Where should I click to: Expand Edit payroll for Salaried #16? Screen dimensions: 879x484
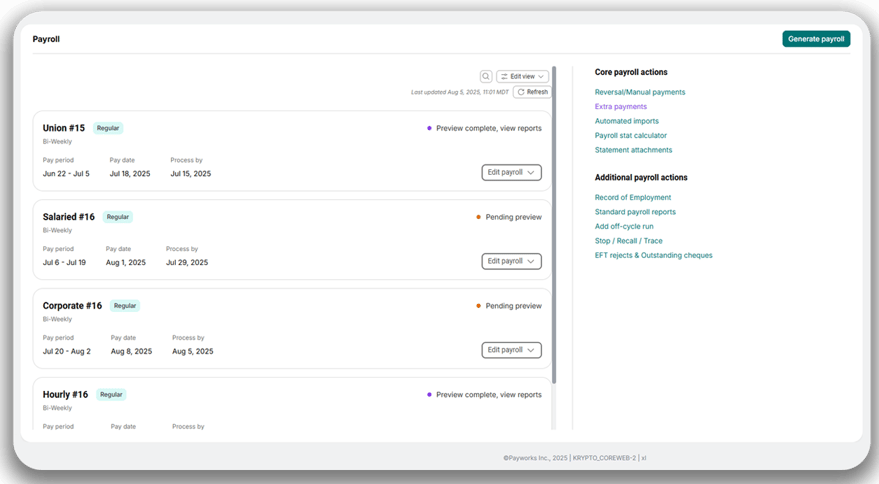(511, 261)
